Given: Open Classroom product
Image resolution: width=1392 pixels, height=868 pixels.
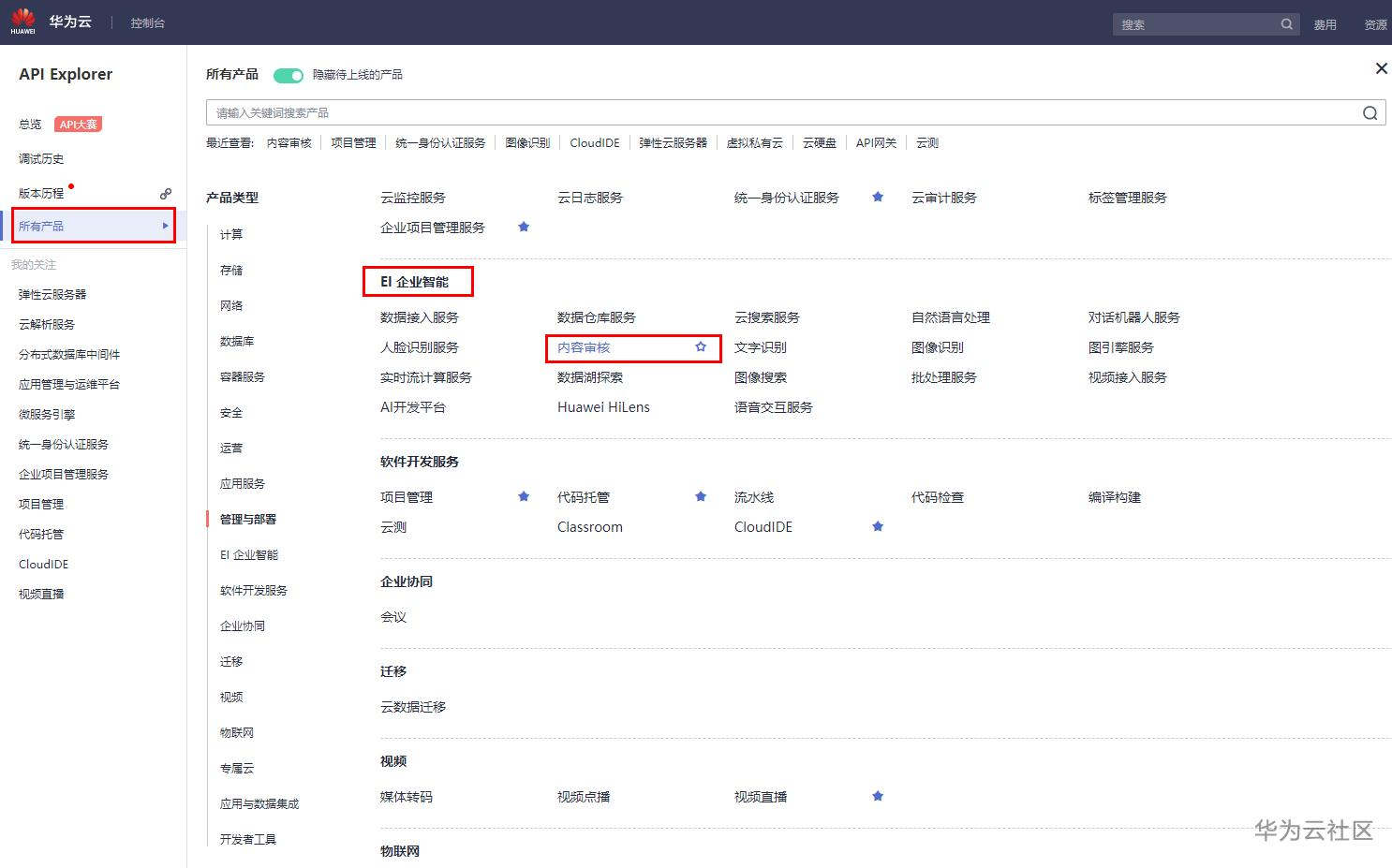Looking at the screenshot, I should coord(590,527).
